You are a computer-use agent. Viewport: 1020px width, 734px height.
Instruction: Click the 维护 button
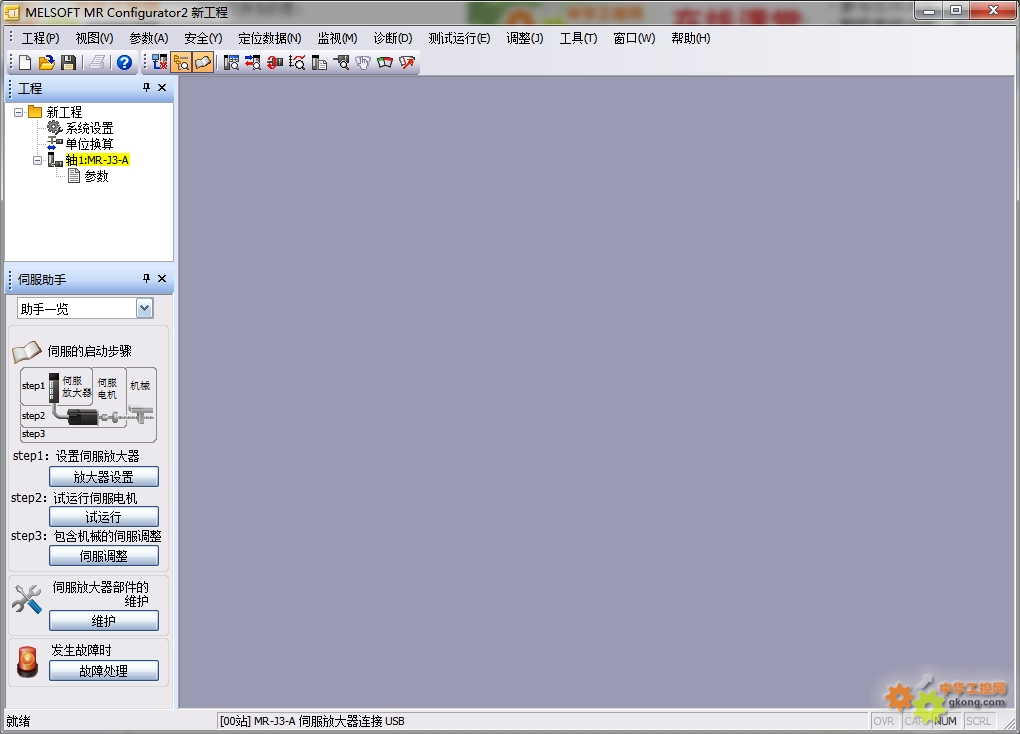(x=104, y=621)
